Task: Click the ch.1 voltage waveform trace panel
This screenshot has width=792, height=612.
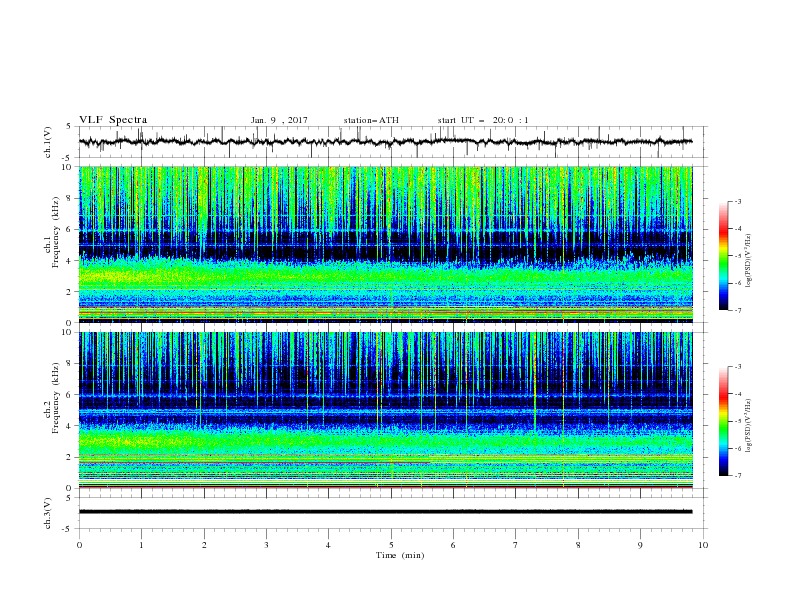Action: point(393,142)
